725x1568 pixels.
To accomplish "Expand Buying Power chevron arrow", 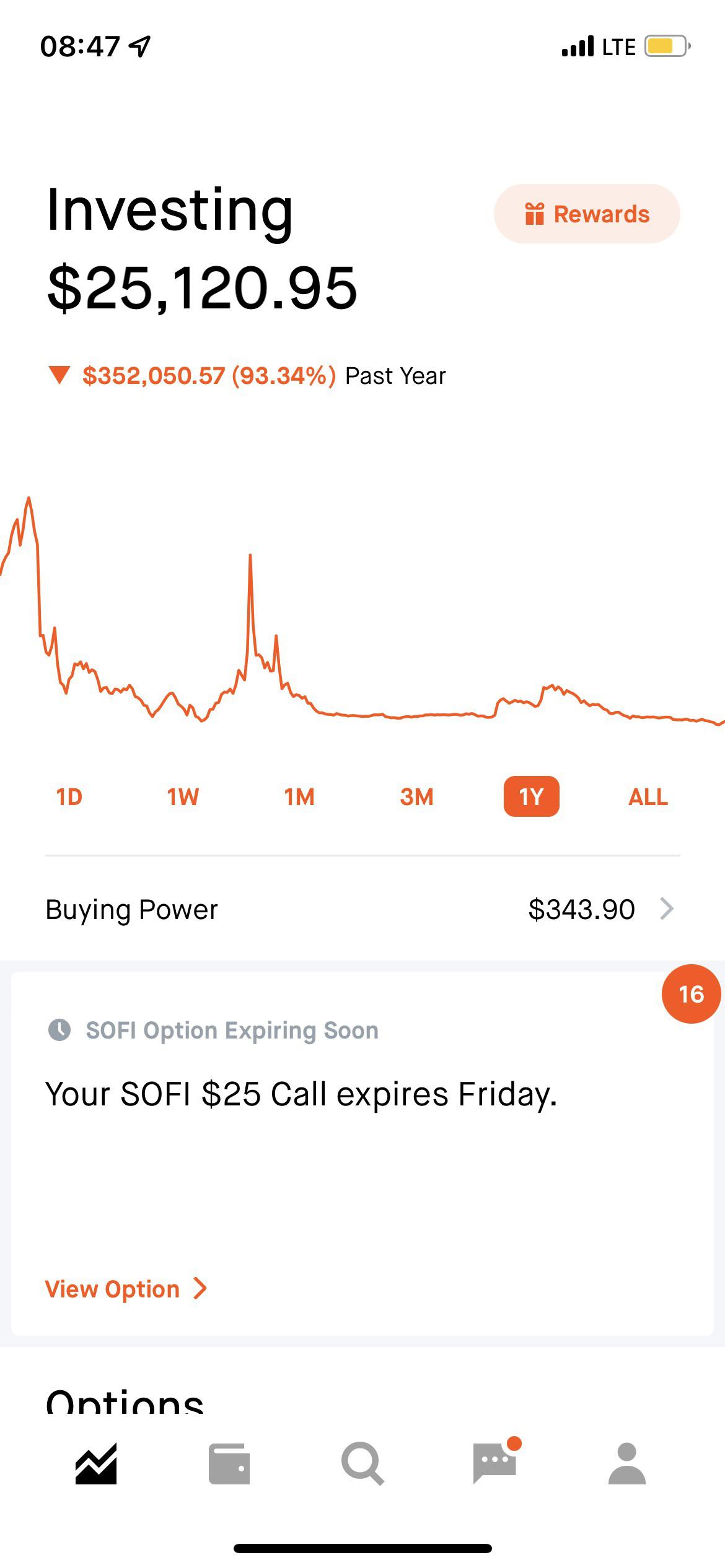I will pyautogui.click(x=667, y=909).
